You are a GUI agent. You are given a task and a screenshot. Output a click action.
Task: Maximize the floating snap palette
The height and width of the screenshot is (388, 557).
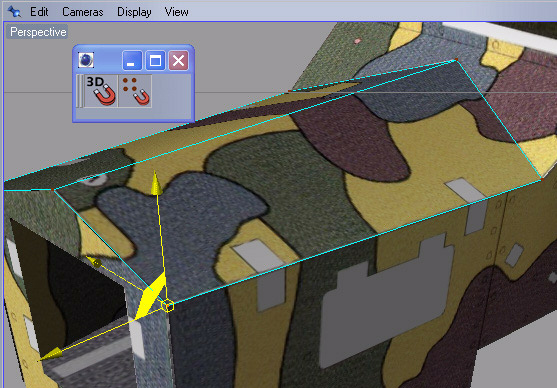pyautogui.click(x=155, y=60)
